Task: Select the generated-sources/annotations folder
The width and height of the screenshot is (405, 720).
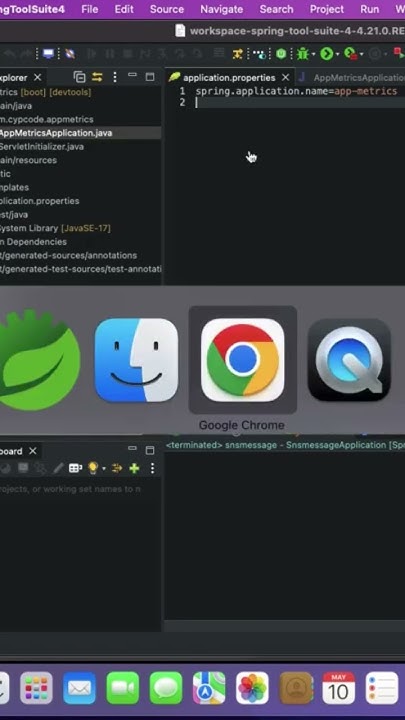Action: (68, 255)
